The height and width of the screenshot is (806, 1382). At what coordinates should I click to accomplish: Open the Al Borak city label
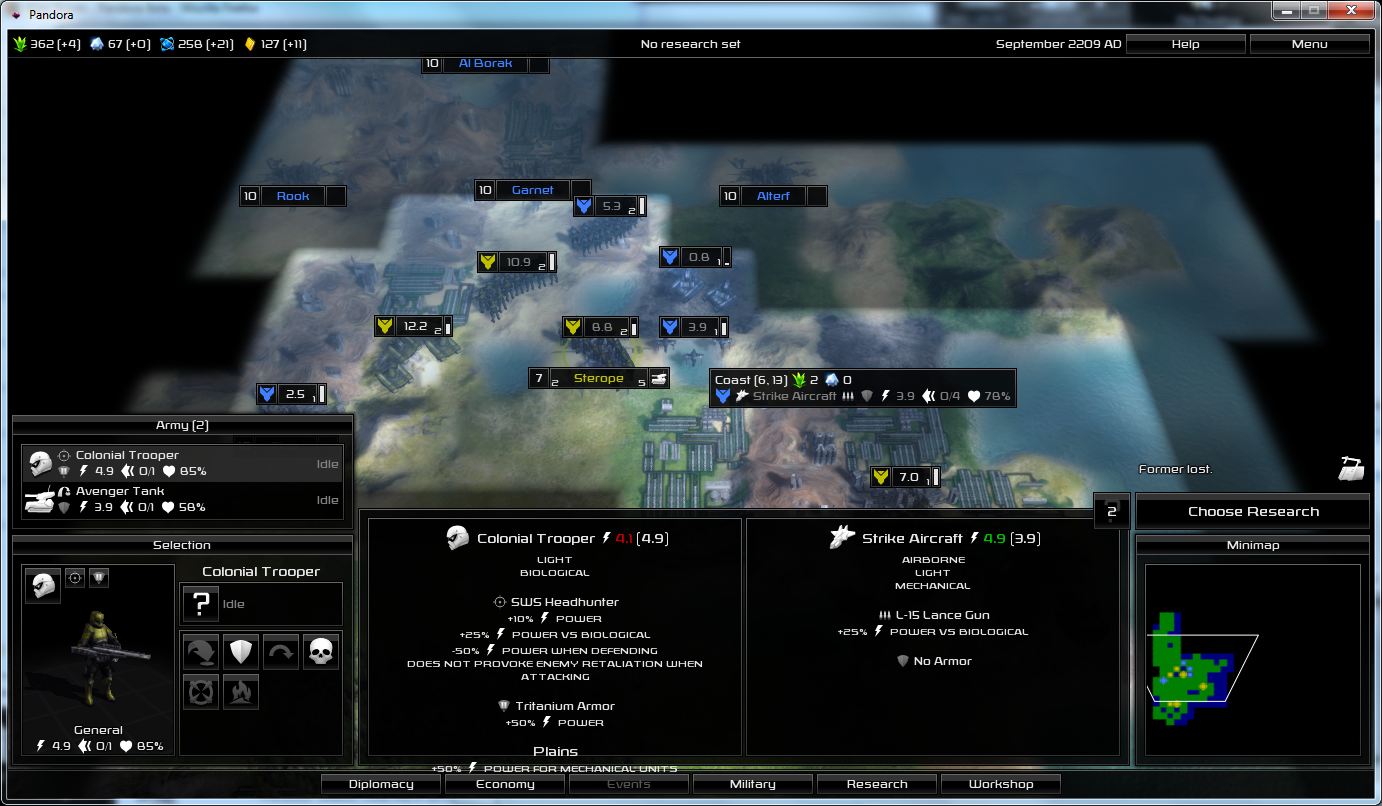coord(485,63)
